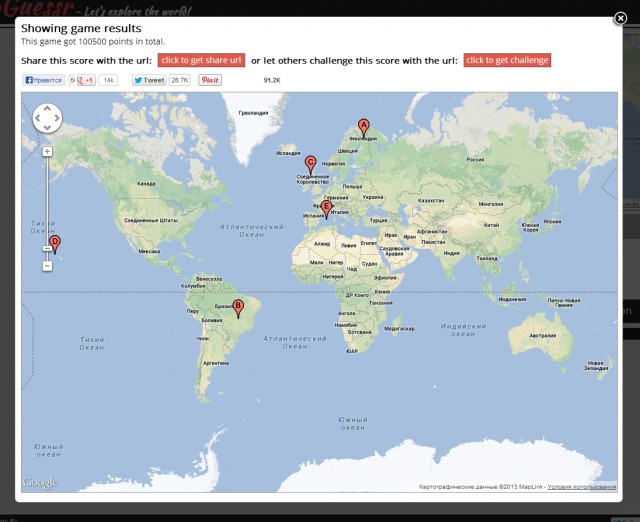Click map marker D in Pacific Ocean

coord(55,244)
